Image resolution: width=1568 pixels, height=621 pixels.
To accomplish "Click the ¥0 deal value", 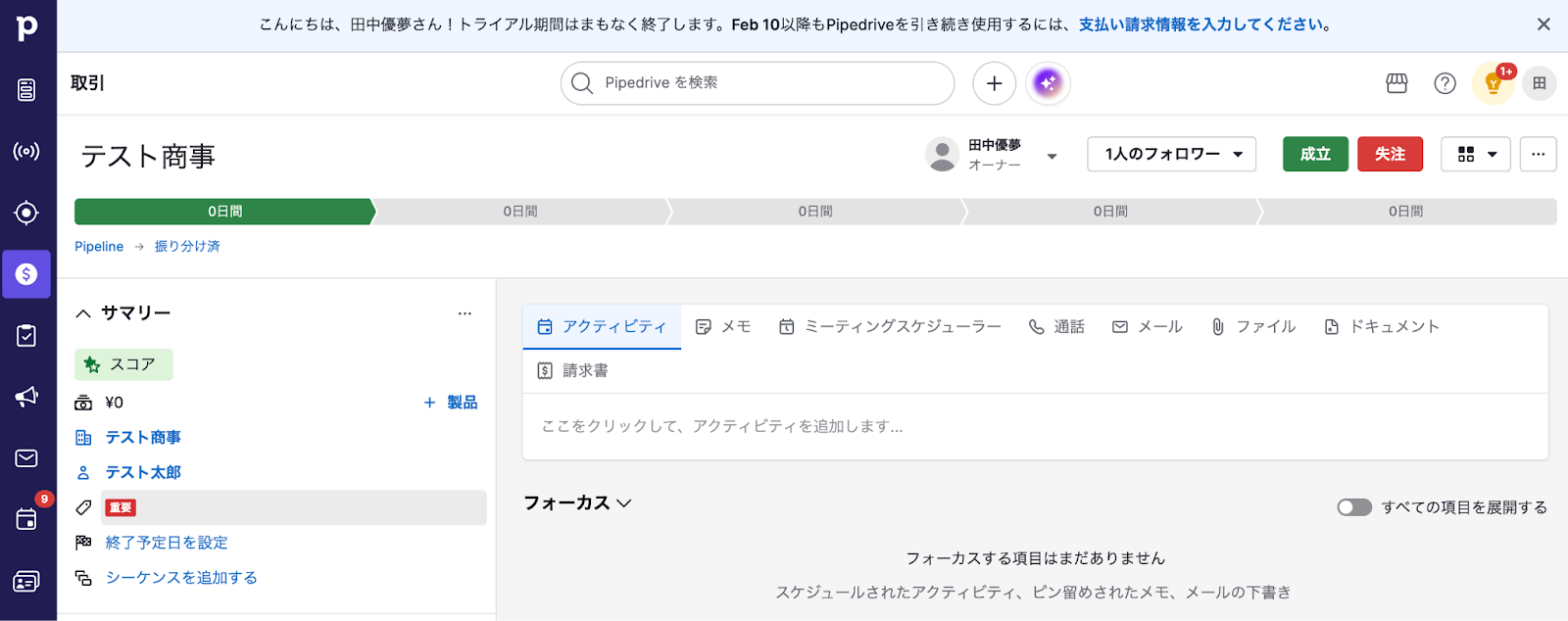I will click(114, 403).
